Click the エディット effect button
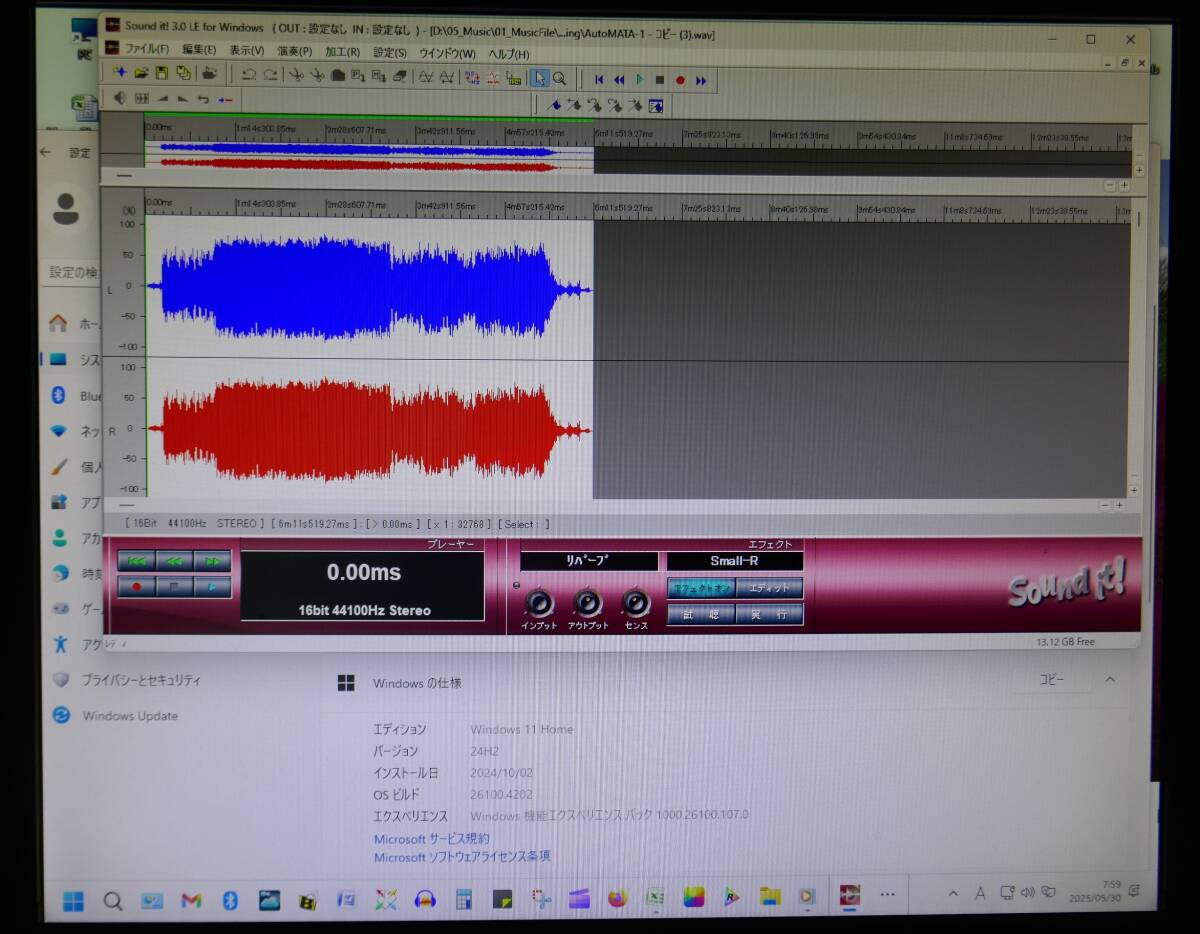This screenshot has width=1200, height=934. (769, 588)
